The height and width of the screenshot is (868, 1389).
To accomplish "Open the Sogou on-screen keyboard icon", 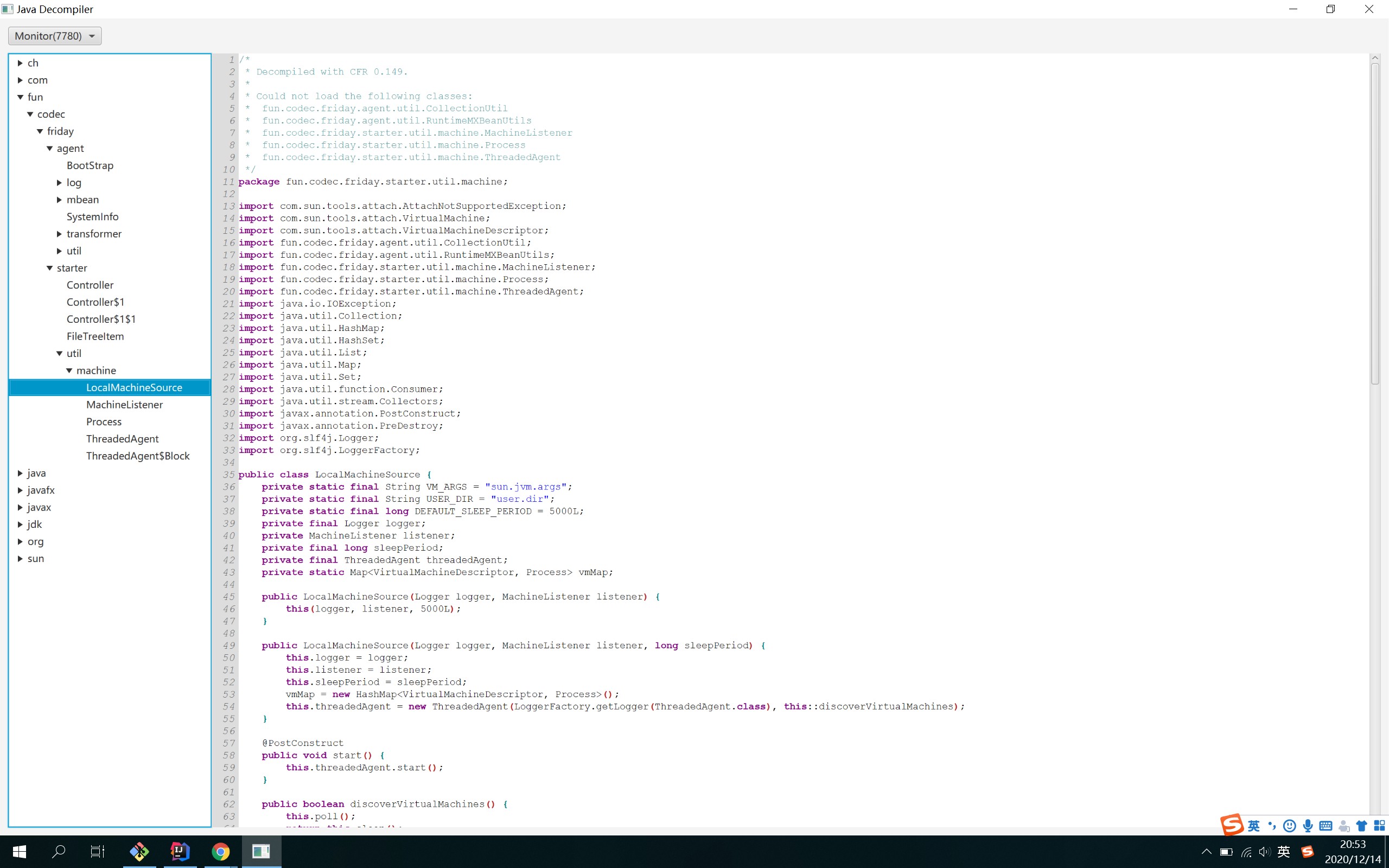I will tap(1326, 825).
